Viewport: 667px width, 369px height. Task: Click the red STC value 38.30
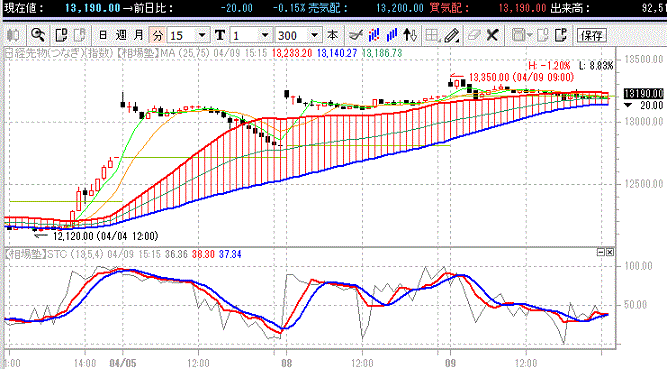click(x=203, y=255)
